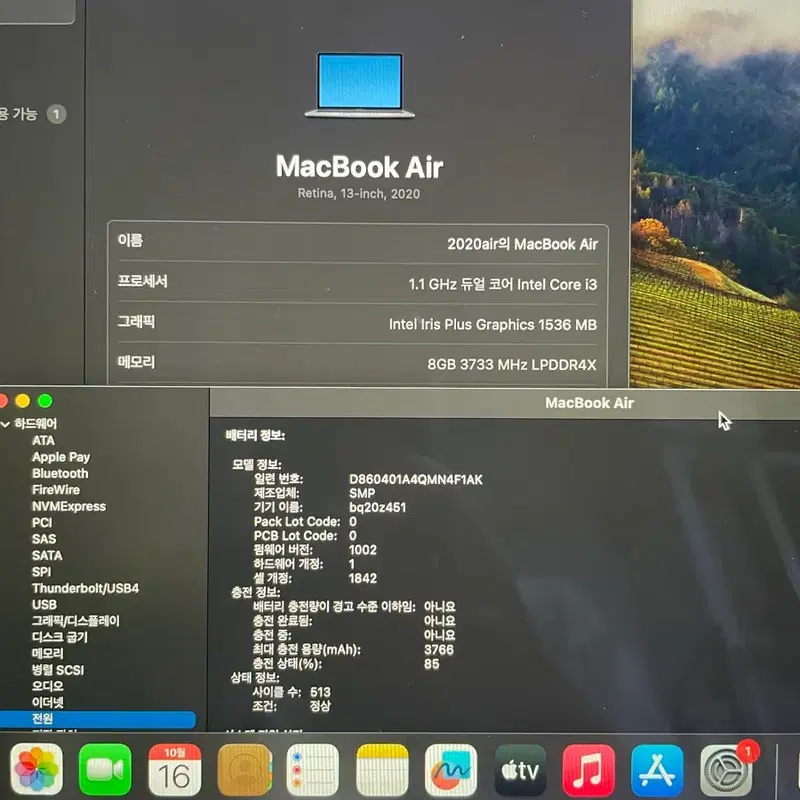The image size is (800, 800).
Task: Open the Photos app in the Dock
Action: tap(36, 769)
